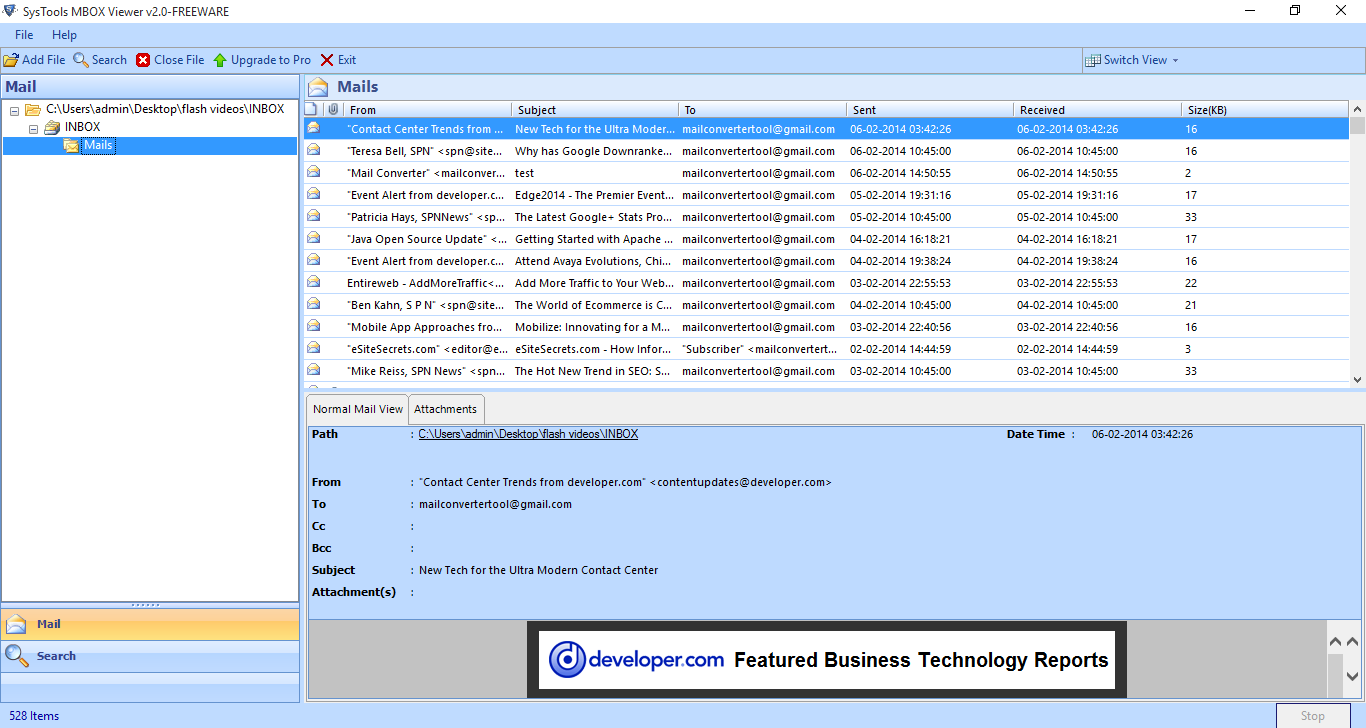Click the mail list scrollbar down arrow

coord(1357,379)
